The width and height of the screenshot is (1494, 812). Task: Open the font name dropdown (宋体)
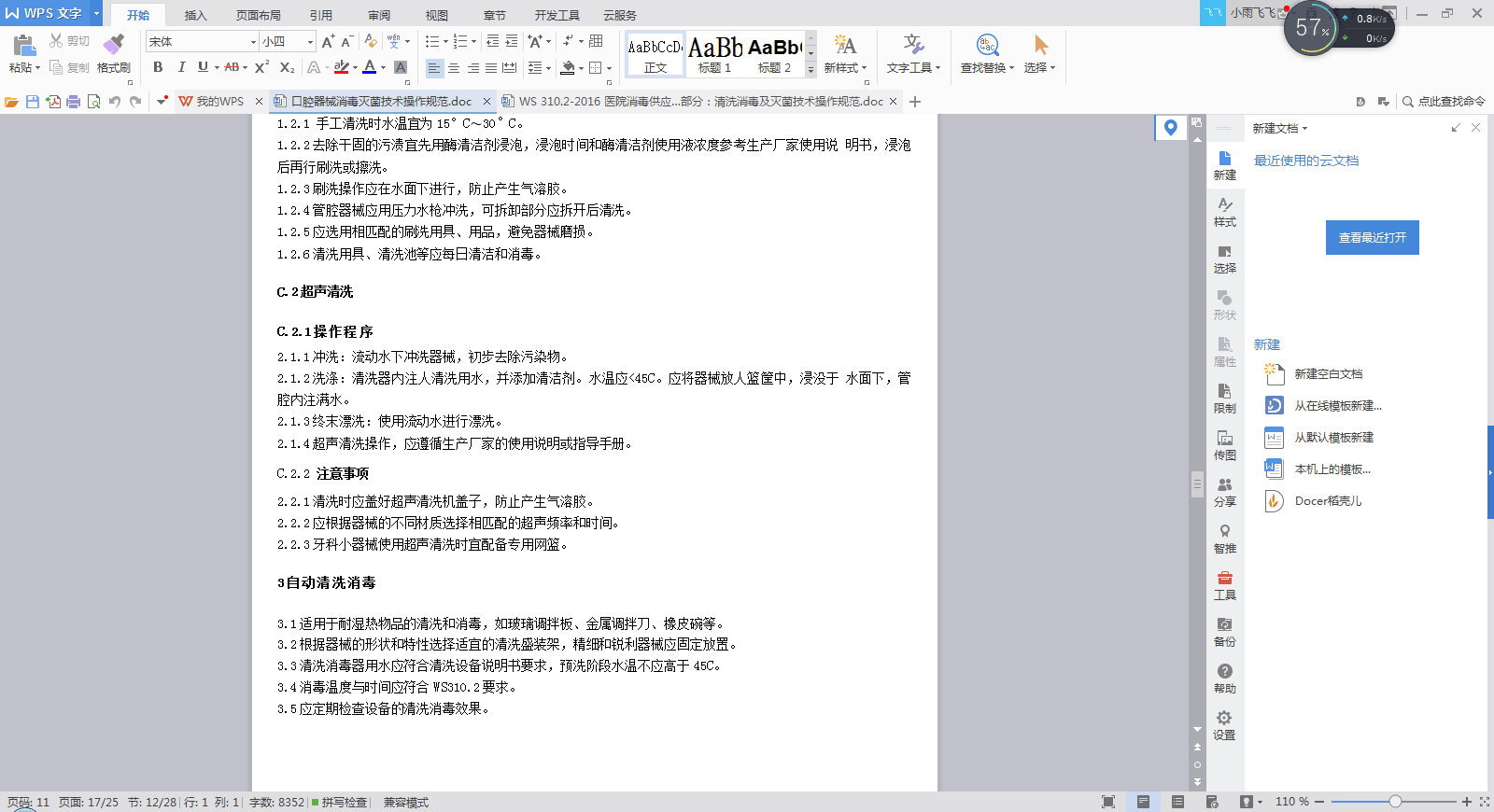coord(253,41)
